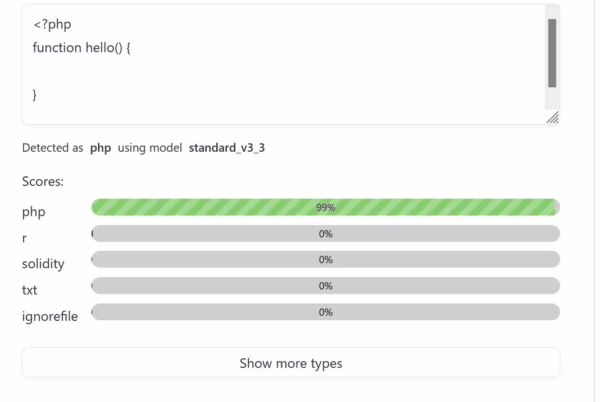Image resolution: width=600 pixels, height=402 pixels.
Task: Click inside the code text area
Action: 280,70
